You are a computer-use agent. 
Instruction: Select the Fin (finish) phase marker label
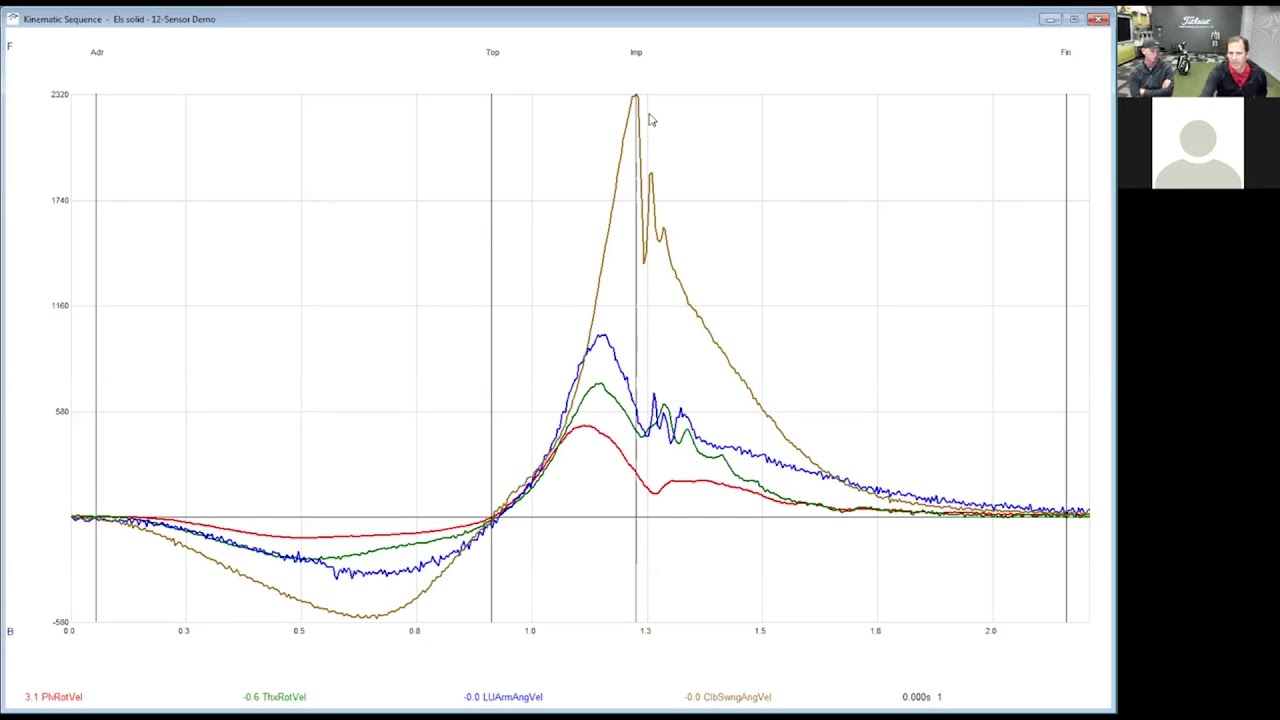click(x=1066, y=52)
